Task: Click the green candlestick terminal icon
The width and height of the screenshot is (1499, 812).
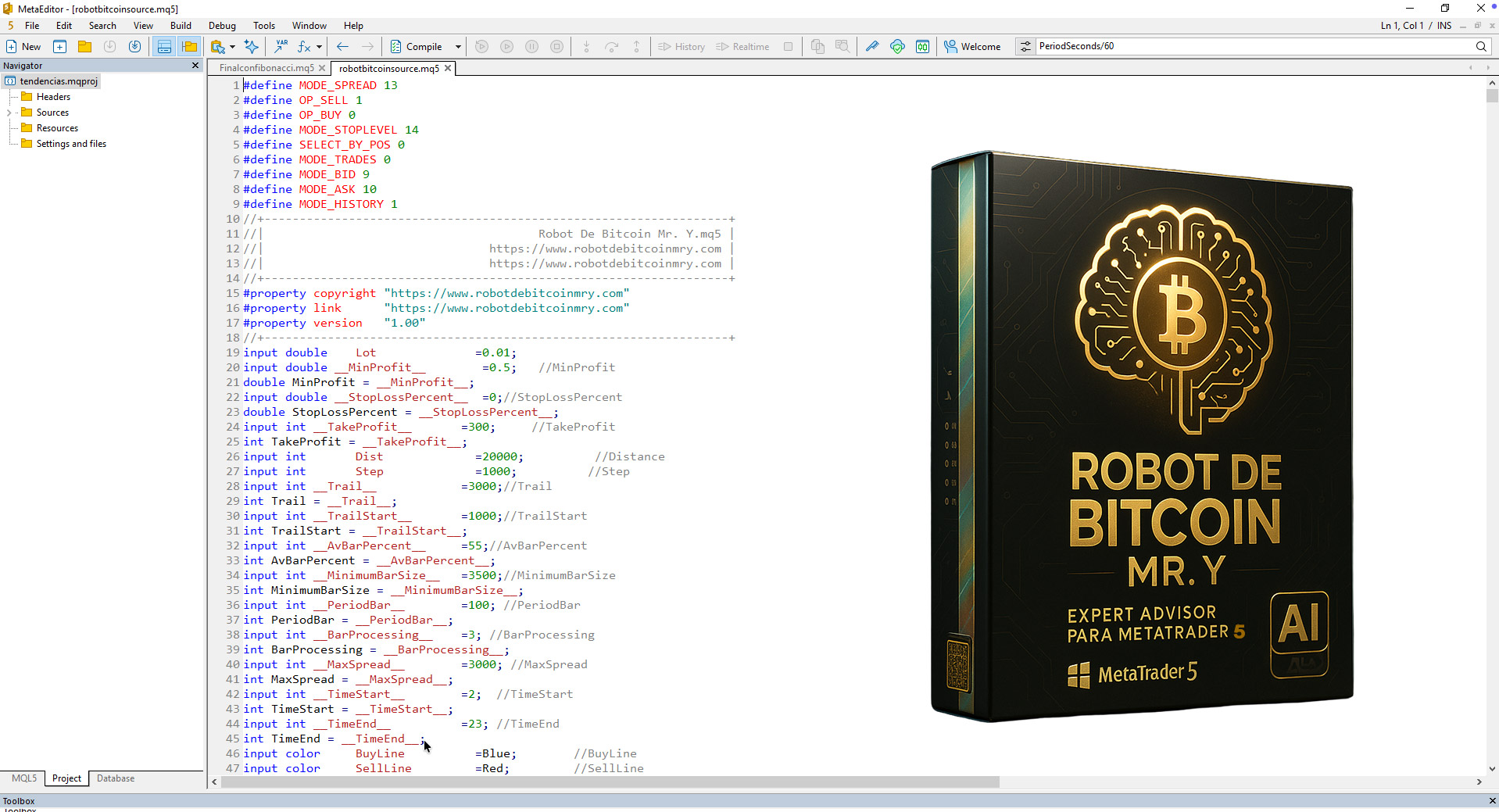Action: (x=922, y=47)
